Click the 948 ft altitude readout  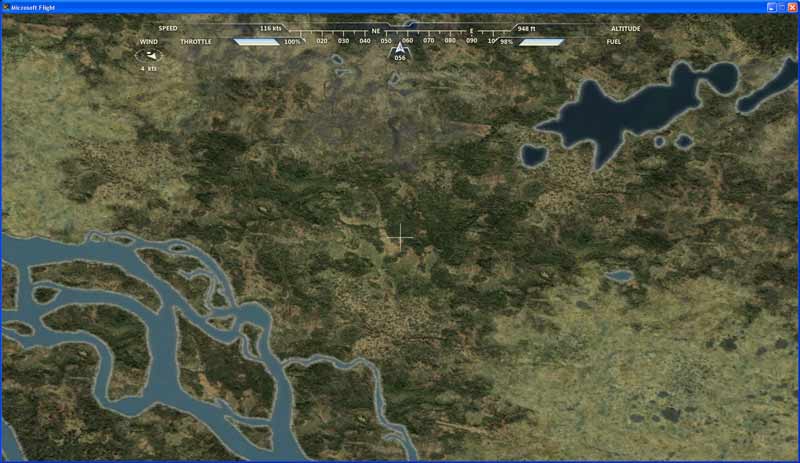point(527,29)
